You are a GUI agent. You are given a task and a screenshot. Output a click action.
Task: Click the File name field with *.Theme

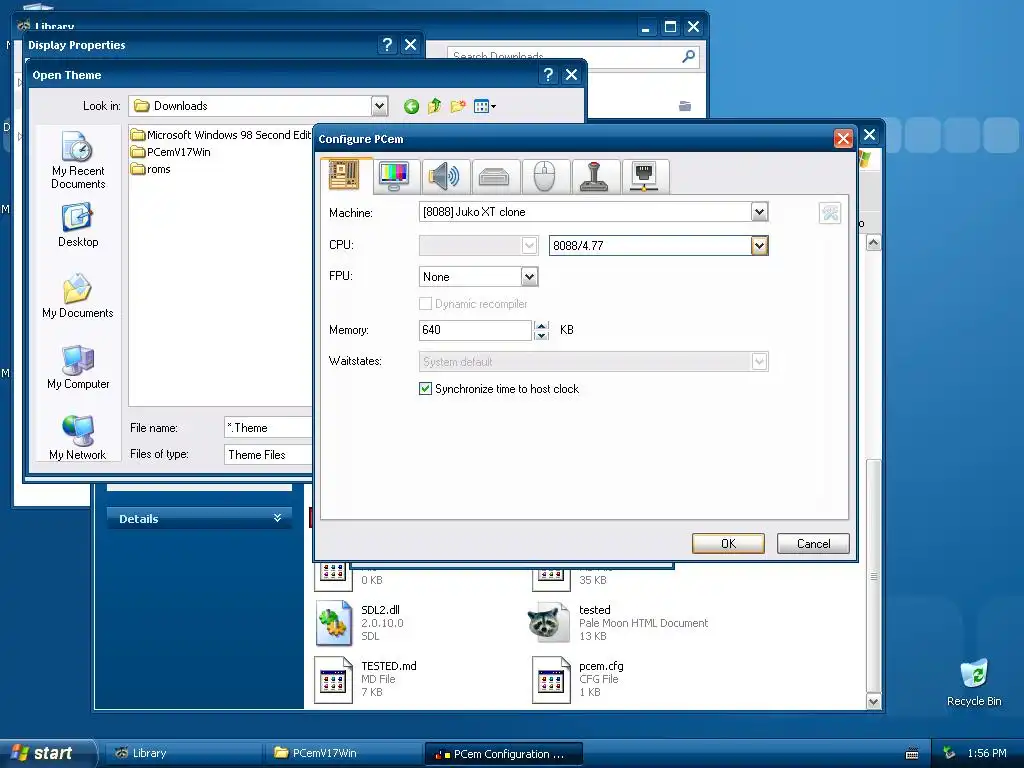(268, 428)
